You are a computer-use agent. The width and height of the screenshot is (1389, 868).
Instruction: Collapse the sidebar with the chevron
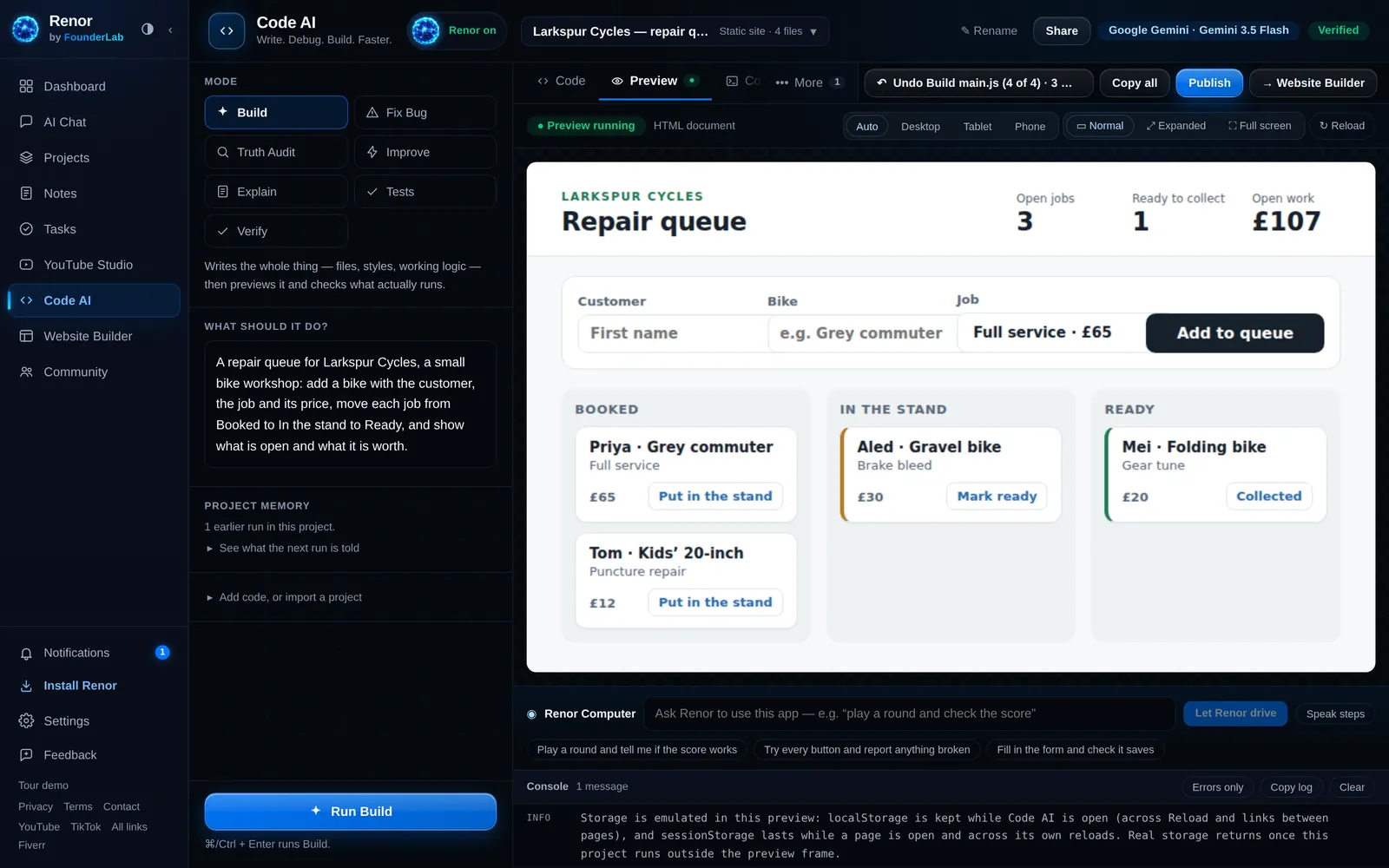point(170,30)
